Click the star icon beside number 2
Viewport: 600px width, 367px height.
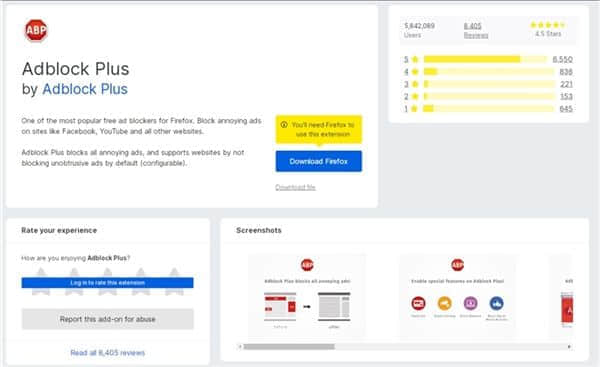pos(415,96)
